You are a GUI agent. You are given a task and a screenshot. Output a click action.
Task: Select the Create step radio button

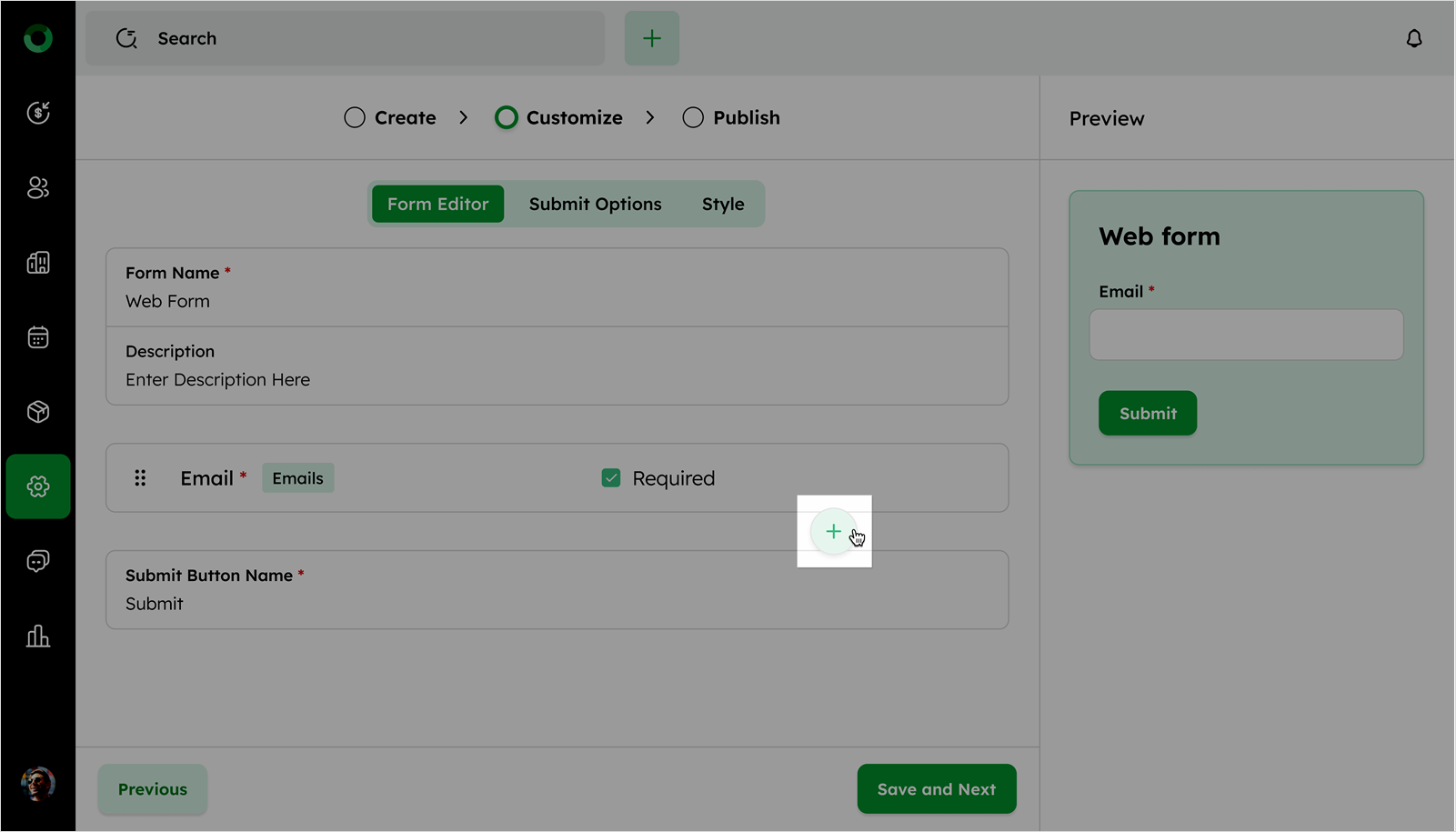tap(355, 118)
